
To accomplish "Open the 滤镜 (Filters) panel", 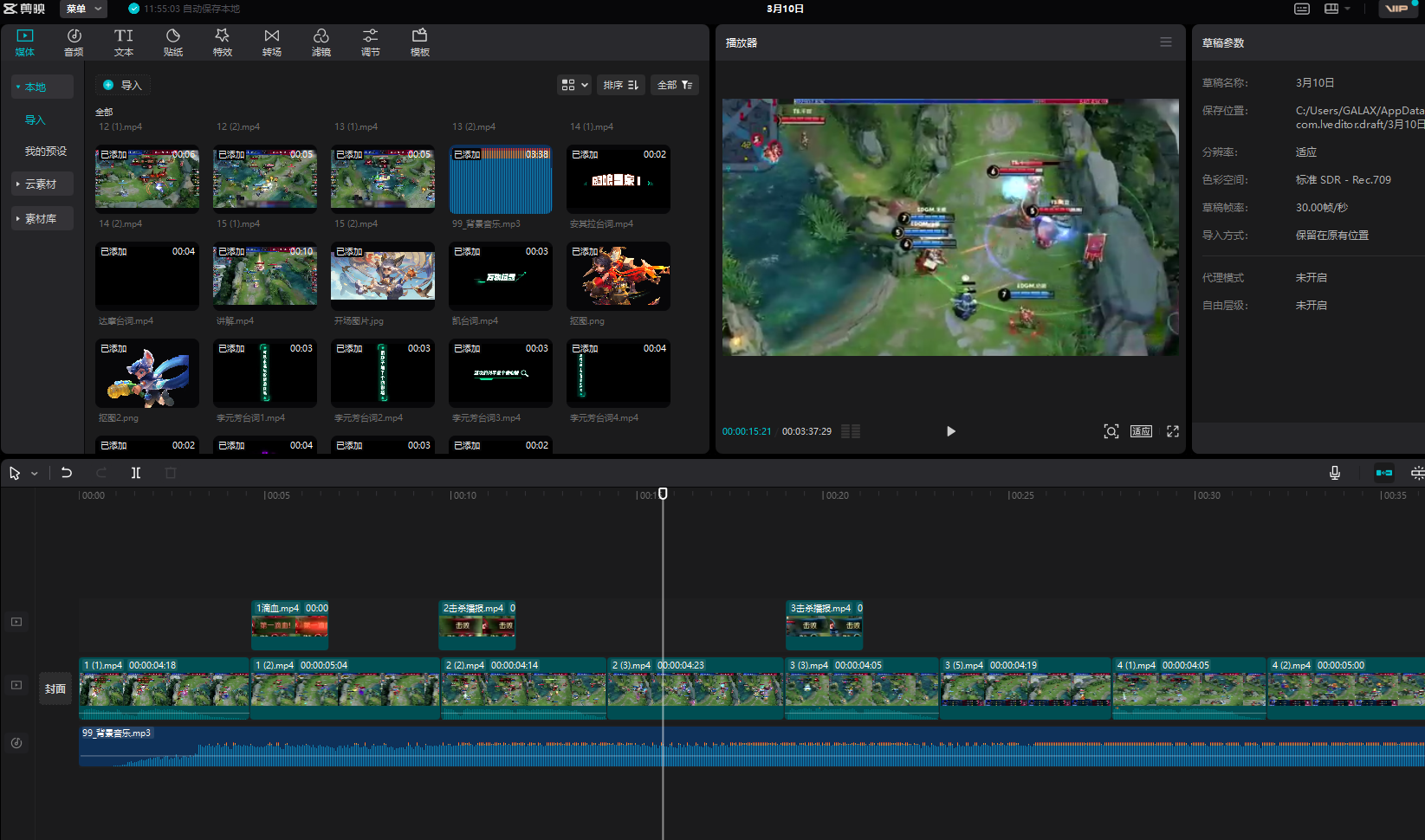I will (321, 42).
